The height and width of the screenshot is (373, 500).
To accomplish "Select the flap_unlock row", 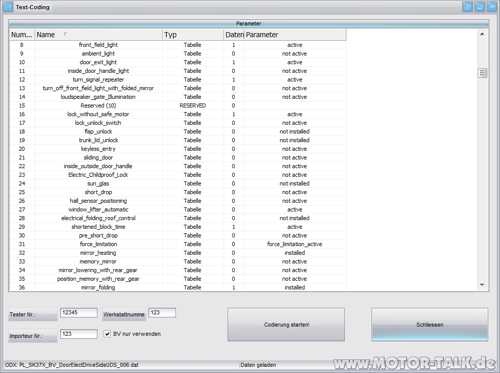I will point(178,131).
